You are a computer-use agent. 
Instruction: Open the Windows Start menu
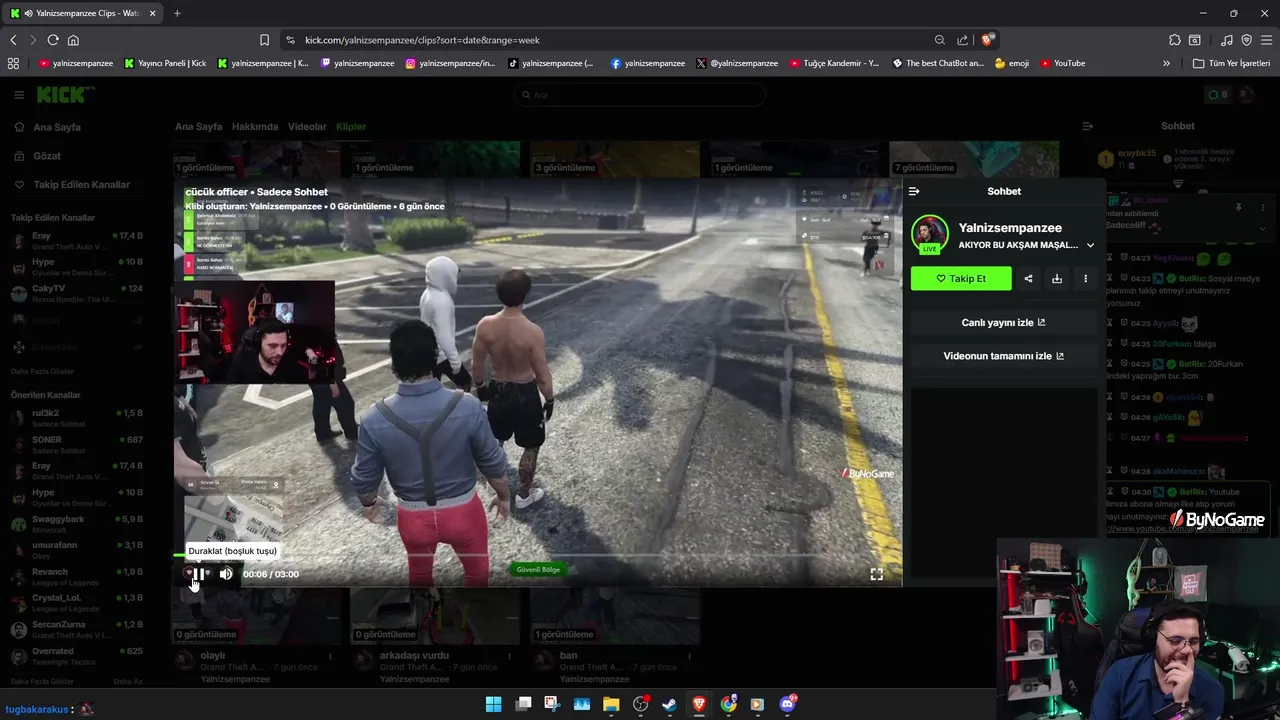pyautogui.click(x=493, y=704)
